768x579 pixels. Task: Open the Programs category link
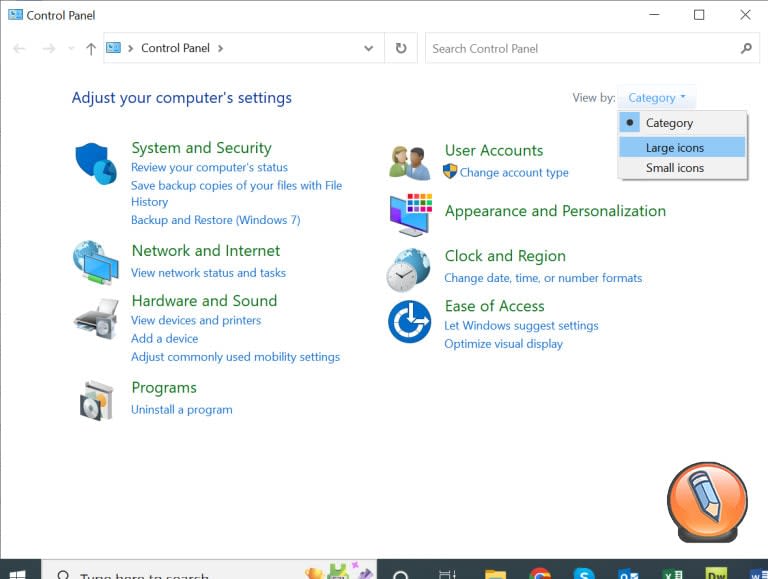click(164, 387)
